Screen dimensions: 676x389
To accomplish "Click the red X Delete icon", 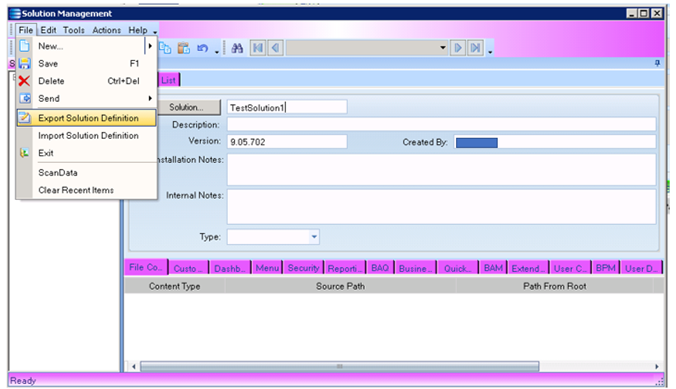I will pyautogui.click(x=25, y=81).
